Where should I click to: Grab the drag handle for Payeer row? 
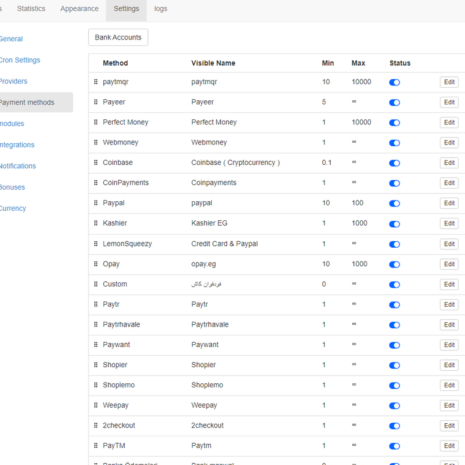[x=96, y=102]
